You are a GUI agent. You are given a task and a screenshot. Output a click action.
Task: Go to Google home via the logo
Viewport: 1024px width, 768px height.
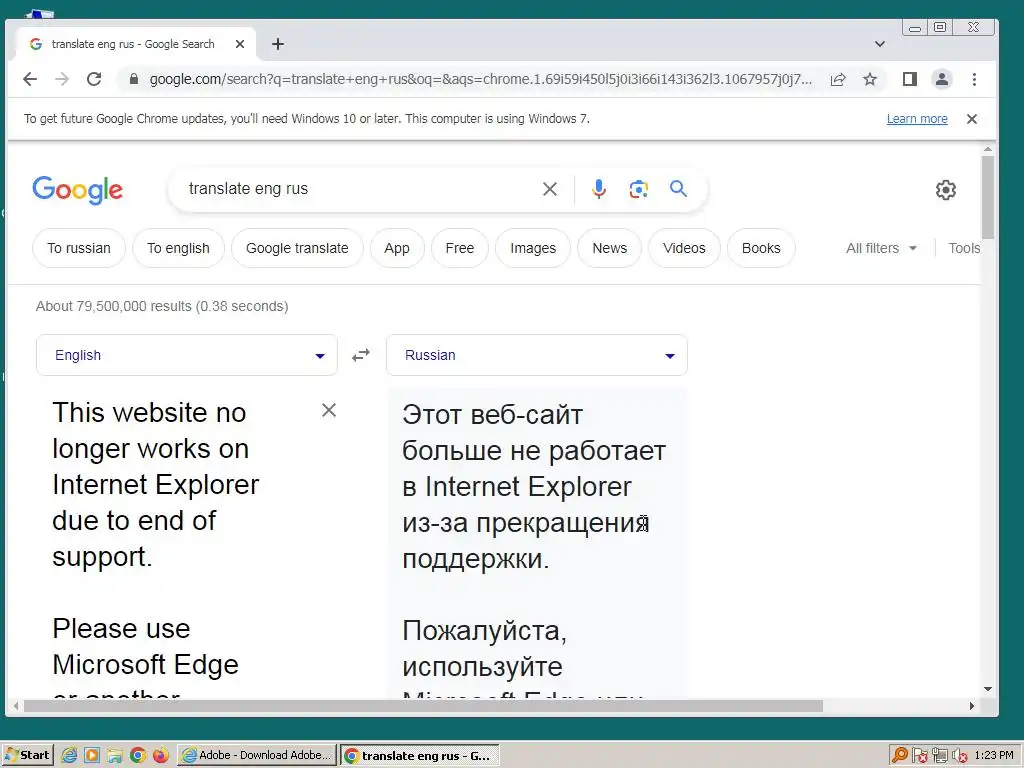coord(78,189)
